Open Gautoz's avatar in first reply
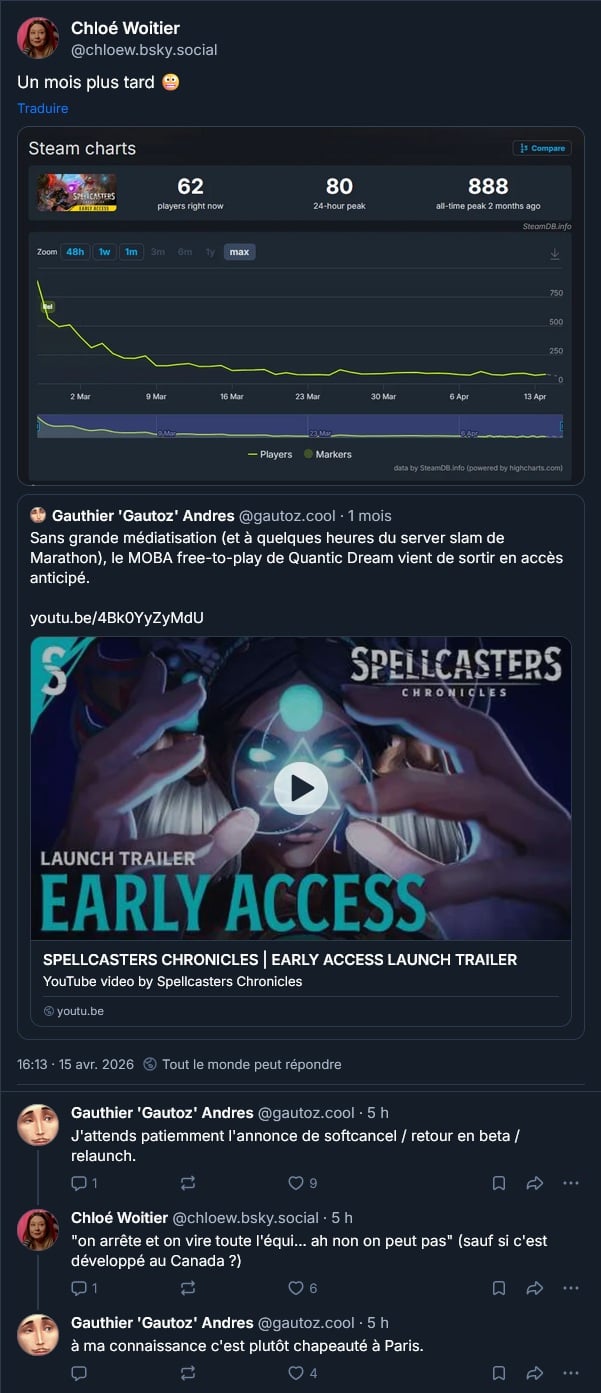The width and height of the screenshot is (601, 1393). [38, 1125]
